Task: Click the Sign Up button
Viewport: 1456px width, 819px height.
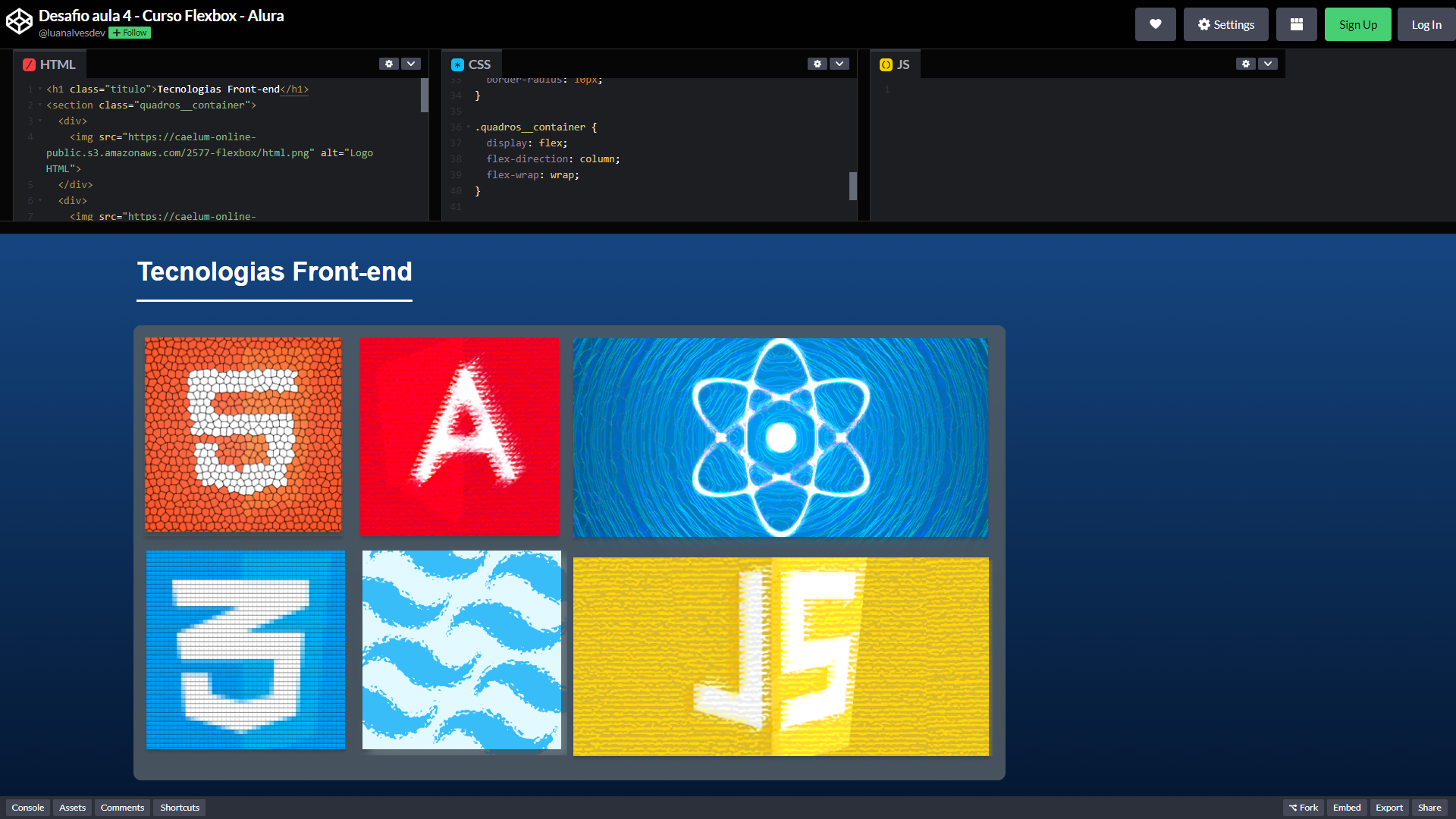Action: click(x=1357, y=24)
